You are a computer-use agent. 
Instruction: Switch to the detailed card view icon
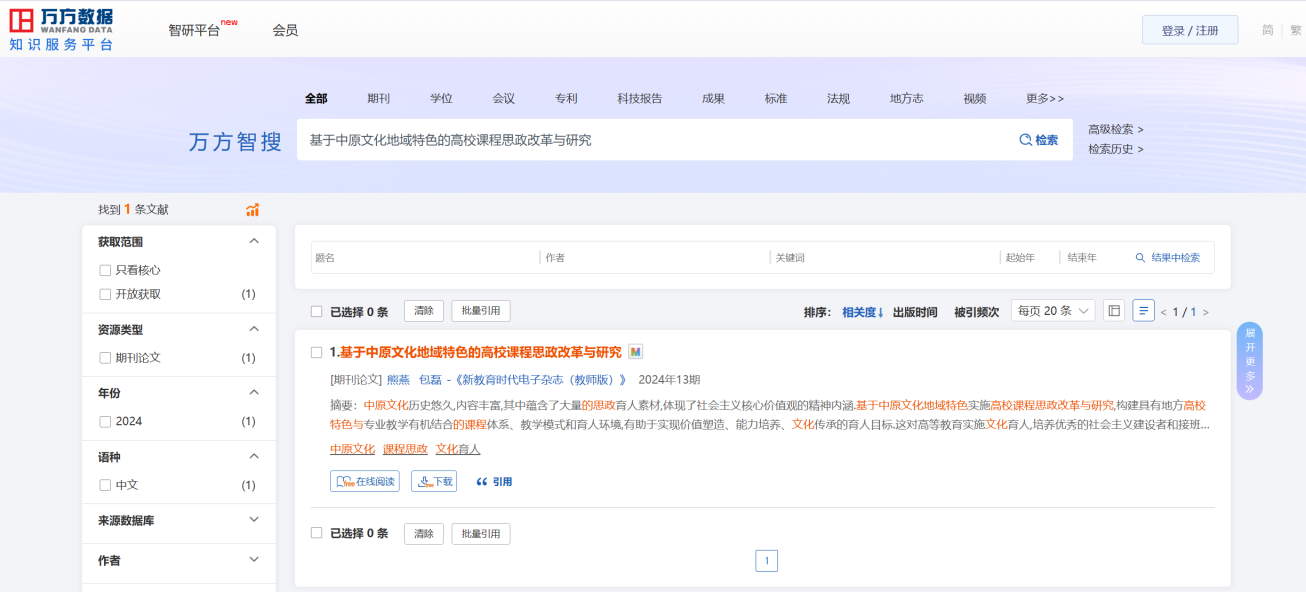(x=1114, y=311)
